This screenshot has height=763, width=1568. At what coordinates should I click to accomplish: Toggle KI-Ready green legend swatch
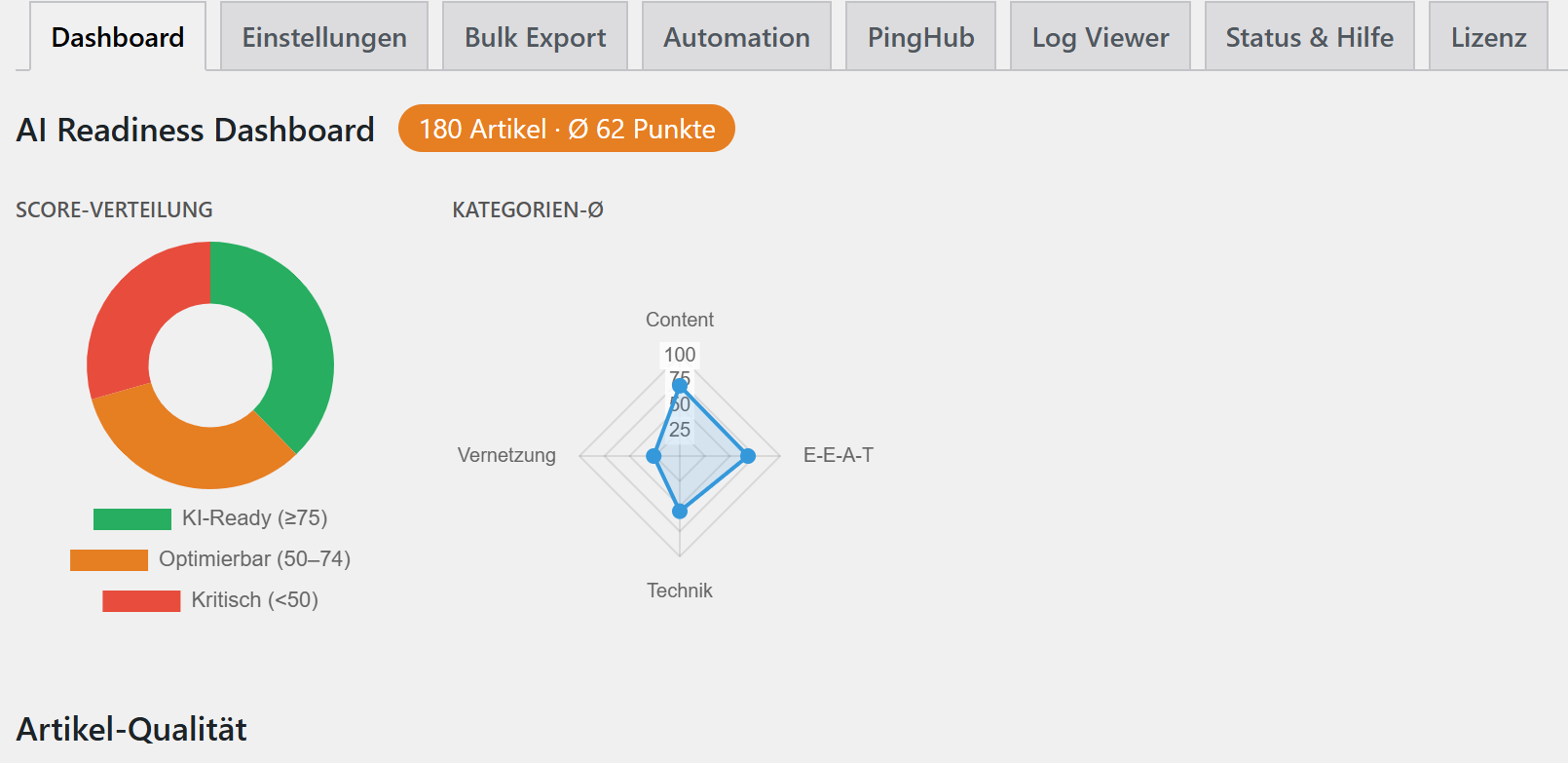[132, 518]
